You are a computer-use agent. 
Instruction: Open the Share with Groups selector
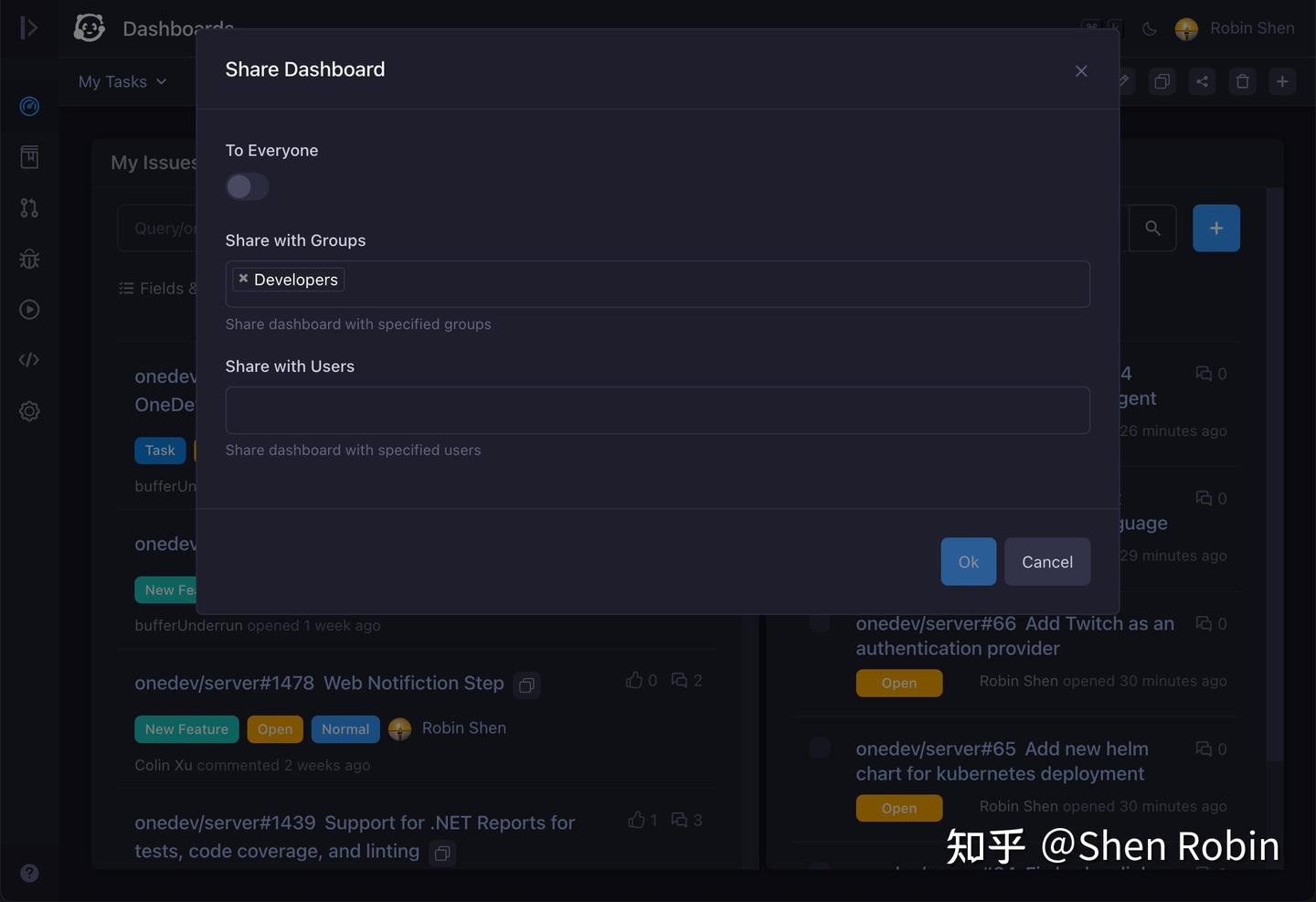point(657,284)
